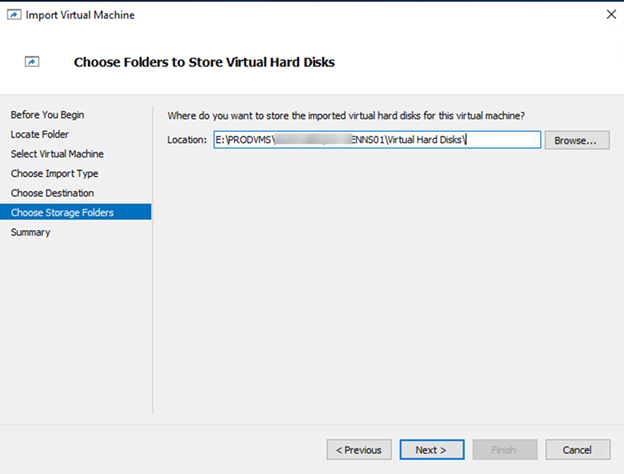Screen dimensions: 624x474
Task: Click the virtual hard disks question text
Action: (346, 115)
